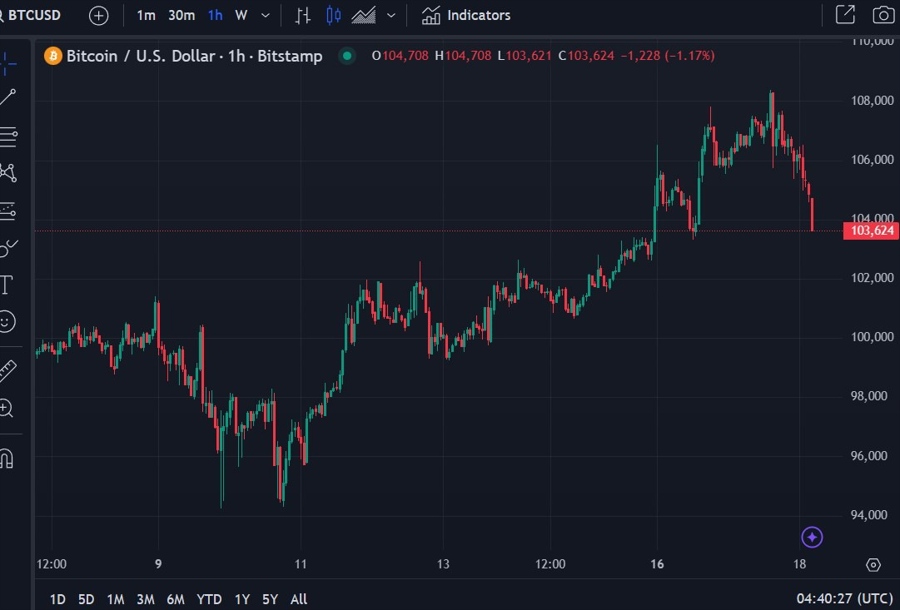Click the O104,708 open value
Image resolution: width=900 pixels, height=610 pixels.
400,56
